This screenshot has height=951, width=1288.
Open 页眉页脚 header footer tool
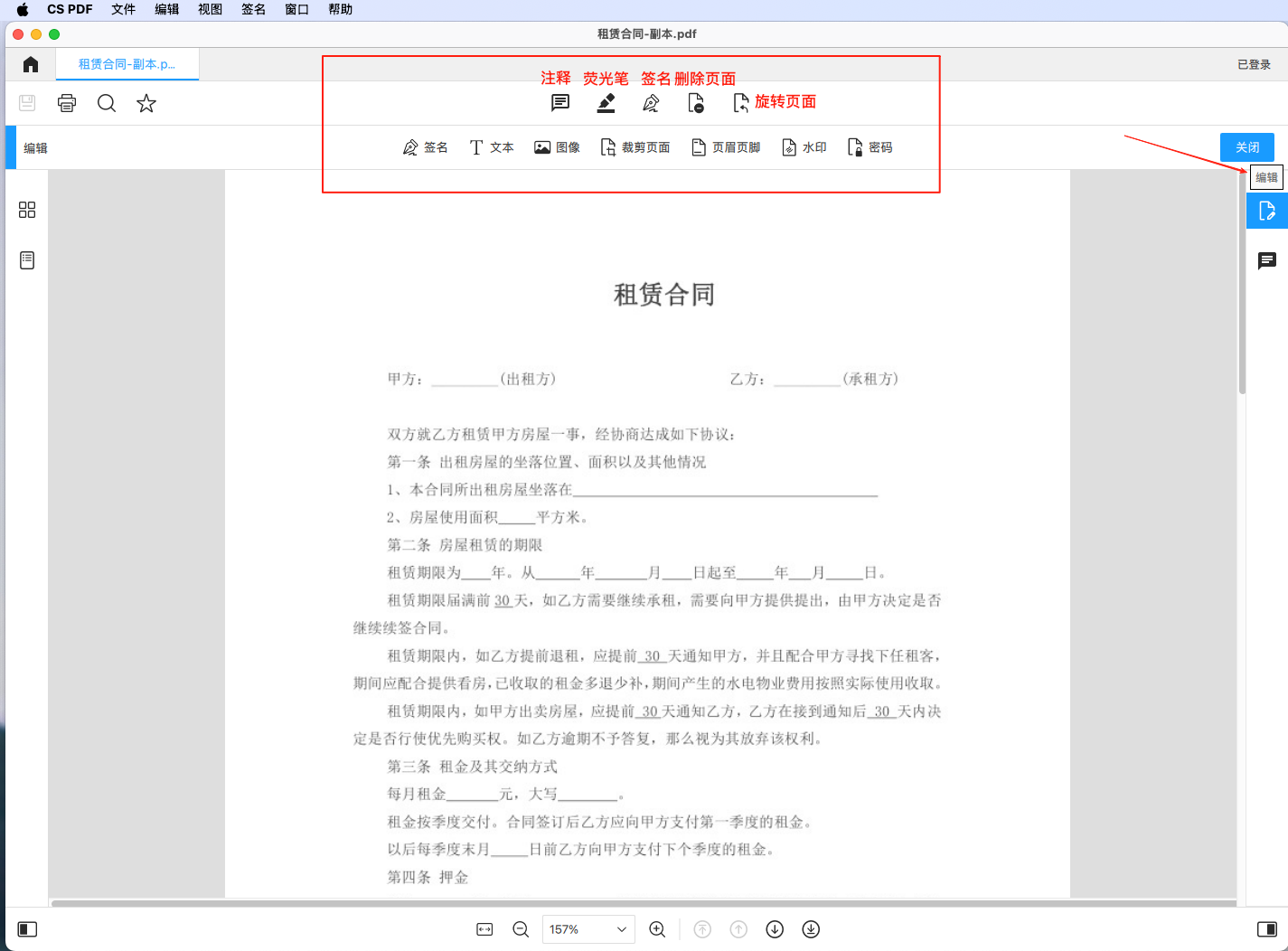pyautogui.click(x=726, y=147)
